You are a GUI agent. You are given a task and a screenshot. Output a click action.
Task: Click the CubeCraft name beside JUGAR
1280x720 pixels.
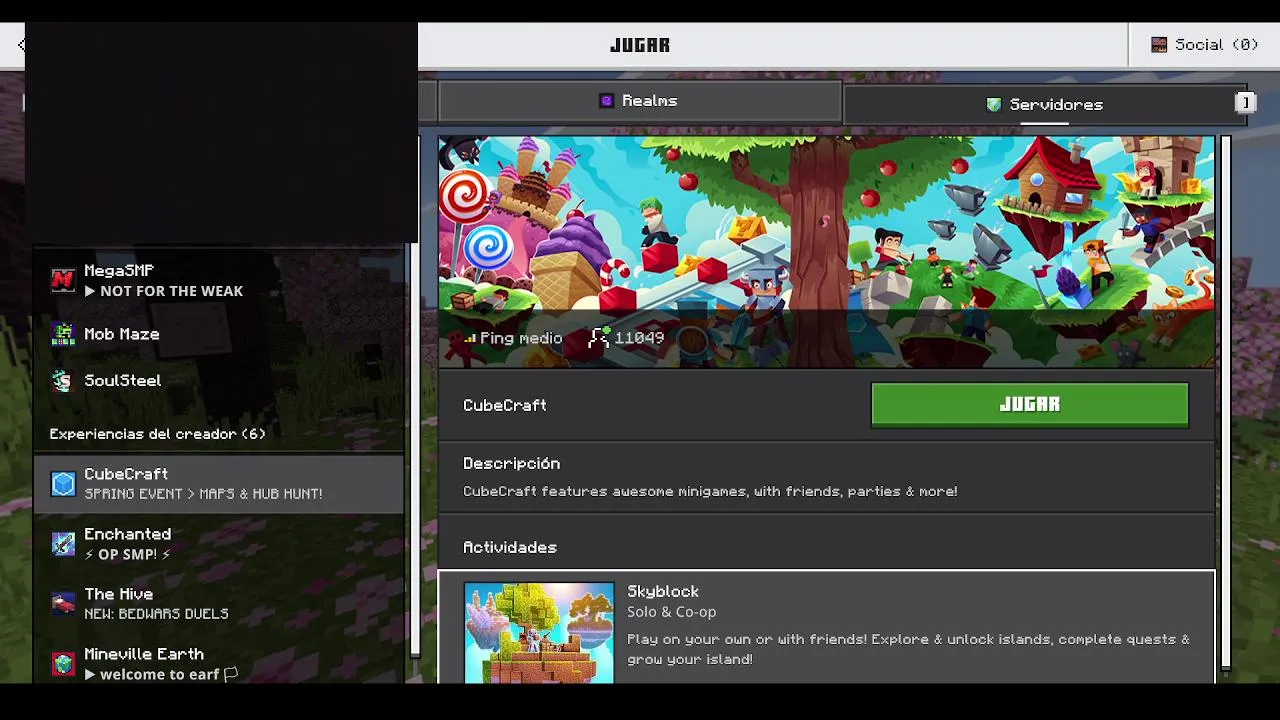point(505,405)
